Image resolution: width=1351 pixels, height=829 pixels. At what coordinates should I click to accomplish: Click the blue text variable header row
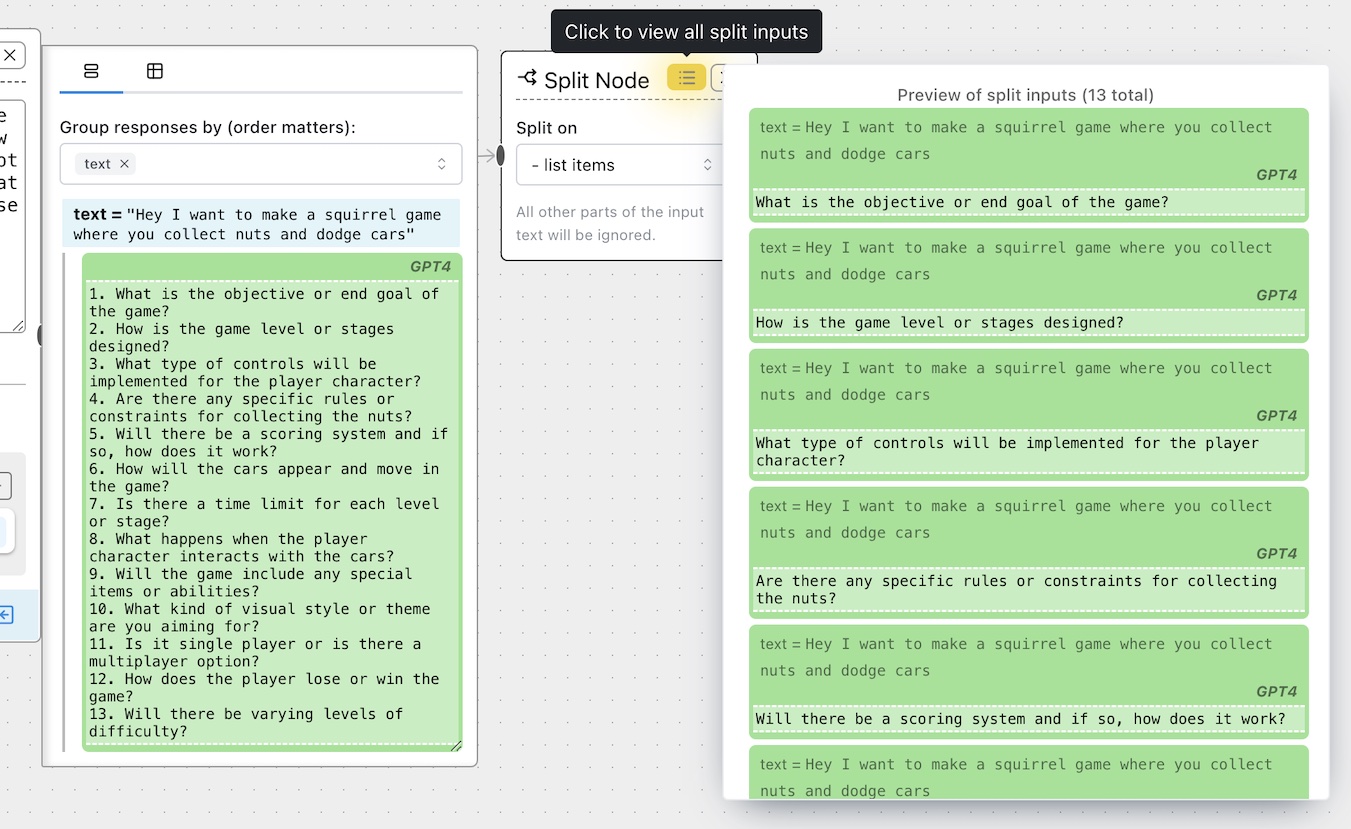point(261,224)
